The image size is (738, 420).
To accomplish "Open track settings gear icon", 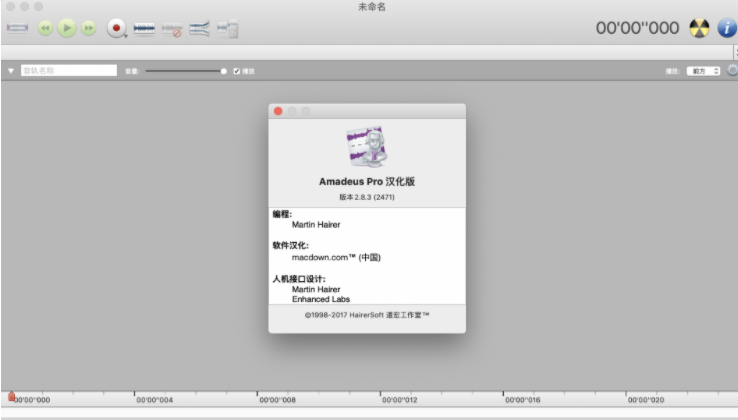I will [732, 71].
